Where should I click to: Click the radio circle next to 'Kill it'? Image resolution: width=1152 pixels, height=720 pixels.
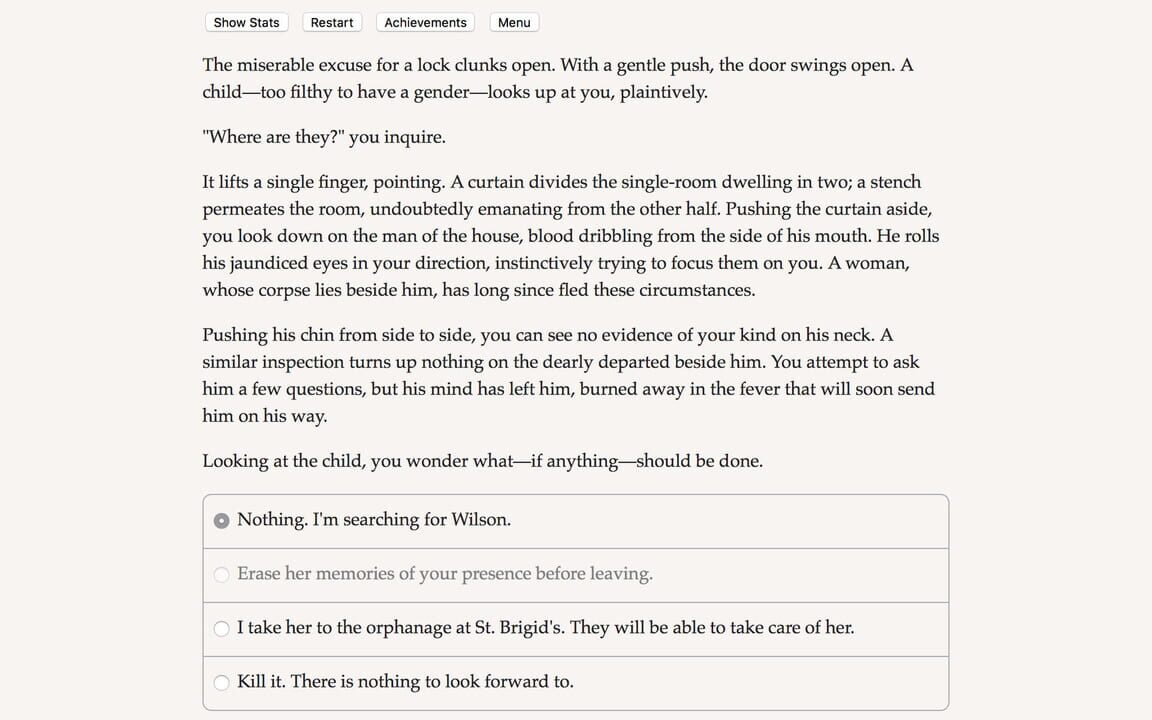coord(221,682)
